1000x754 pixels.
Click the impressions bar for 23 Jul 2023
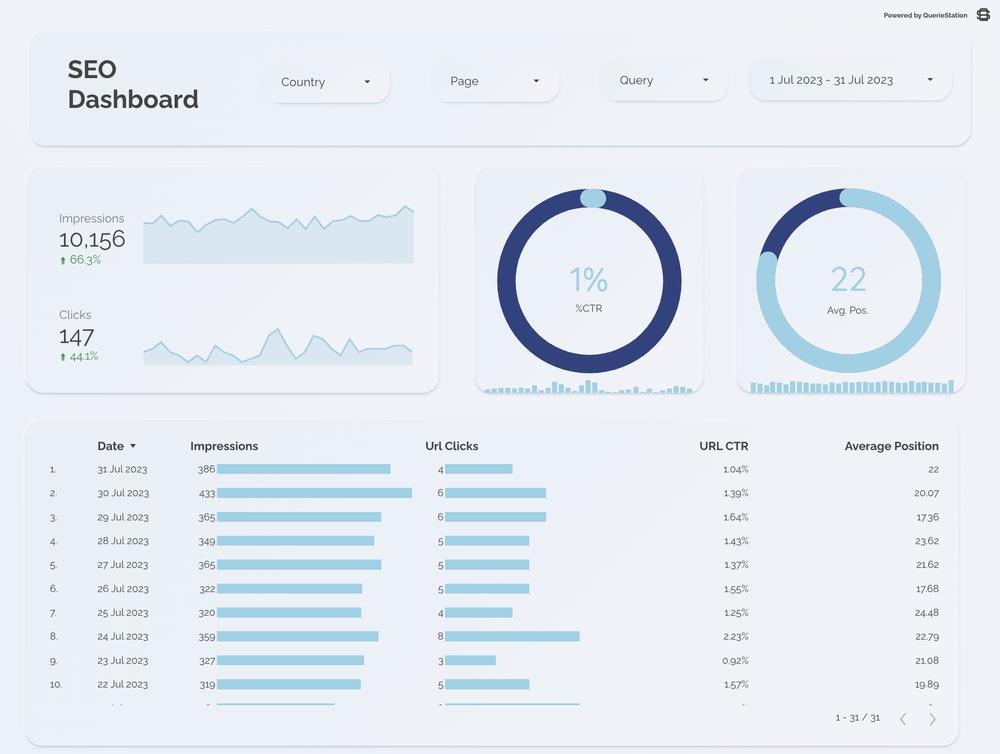[290, 661]
